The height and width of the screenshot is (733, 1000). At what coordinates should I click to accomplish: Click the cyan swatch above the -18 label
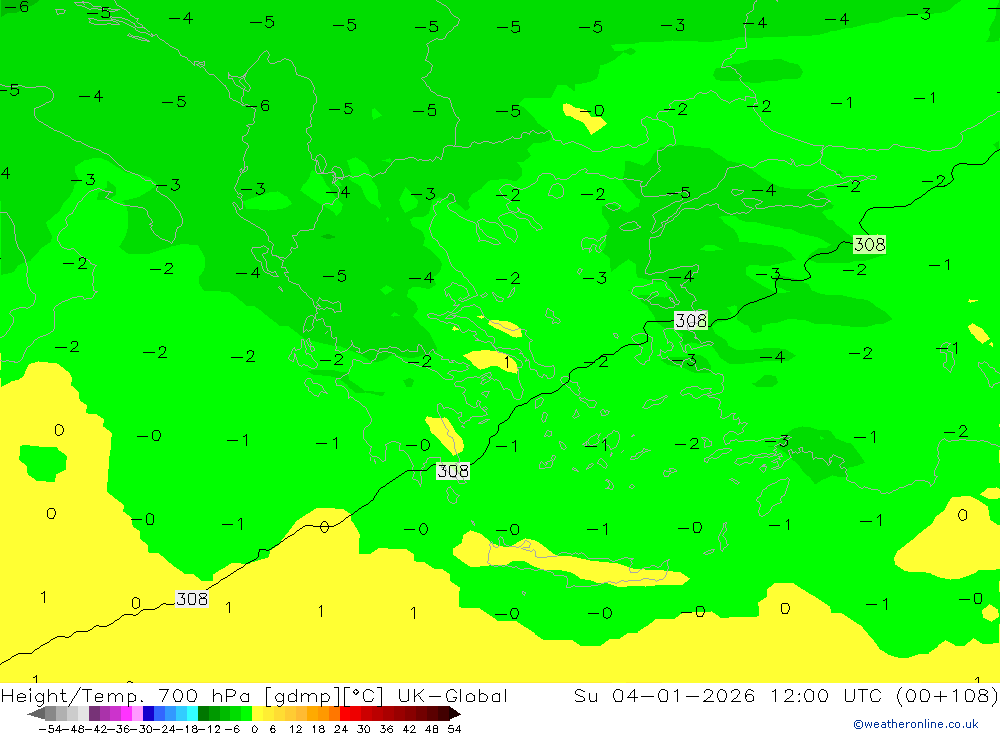click(x=192, y=713)
